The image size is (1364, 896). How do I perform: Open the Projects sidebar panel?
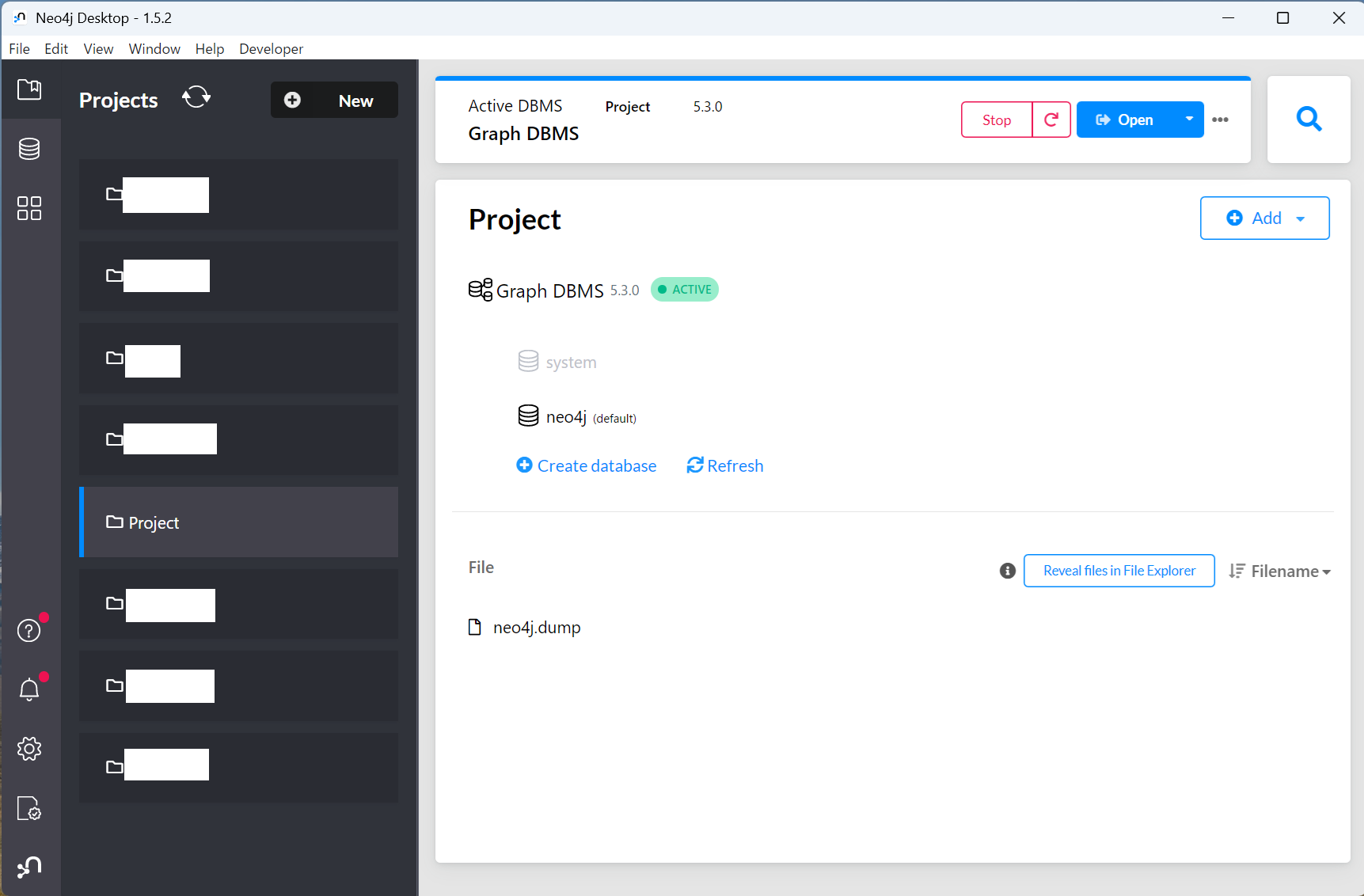coord(29,89)
